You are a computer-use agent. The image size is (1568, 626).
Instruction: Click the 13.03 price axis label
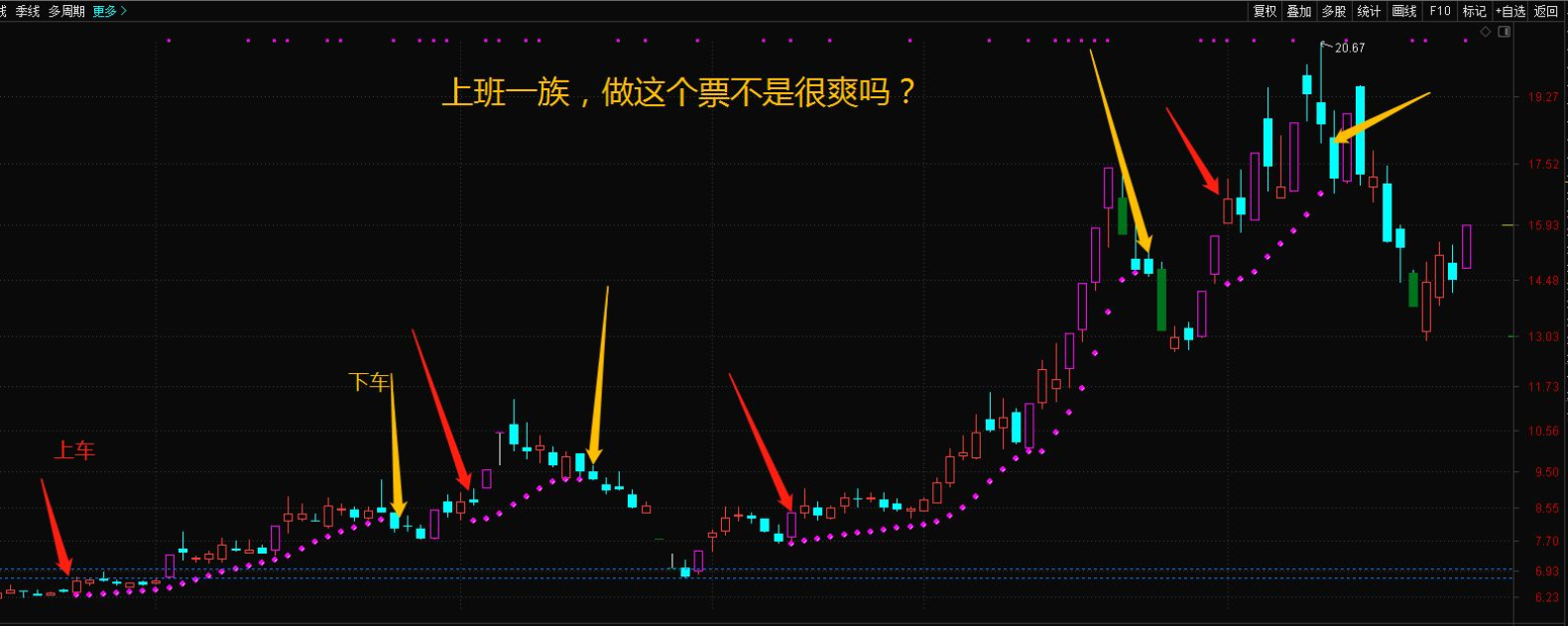click(1543, 337)
